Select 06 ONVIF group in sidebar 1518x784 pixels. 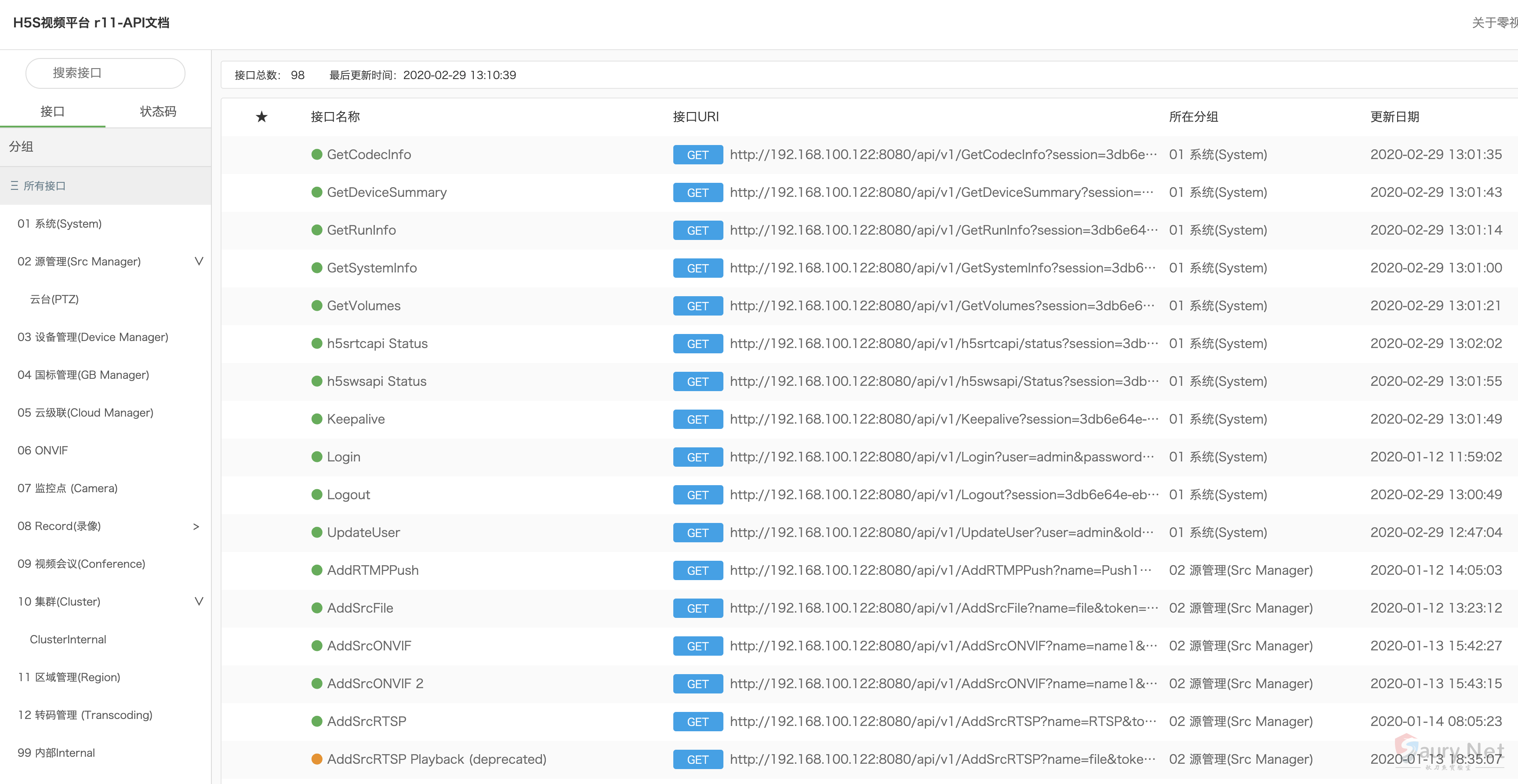click(43, 450)
